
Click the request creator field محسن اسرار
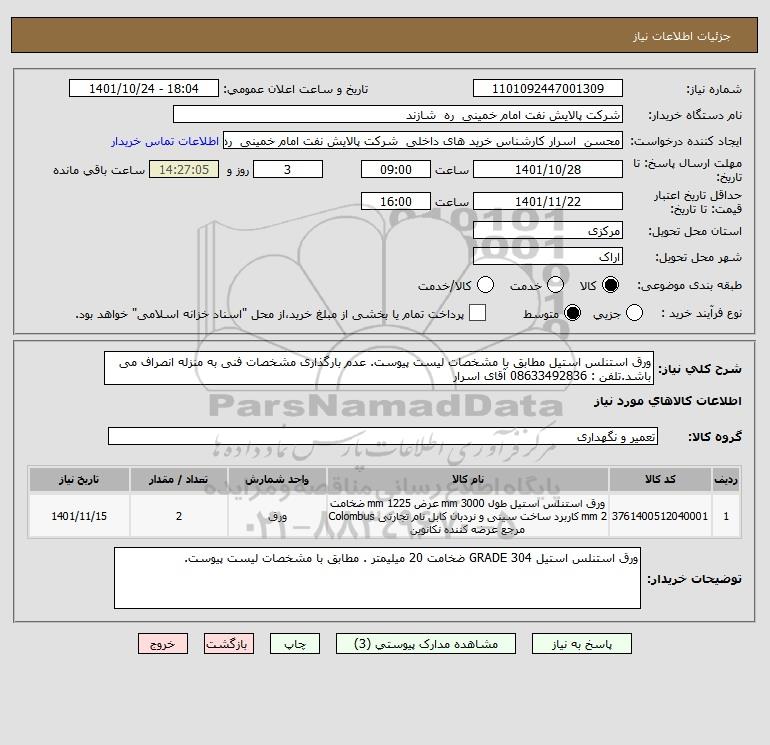tap(423, 141)
